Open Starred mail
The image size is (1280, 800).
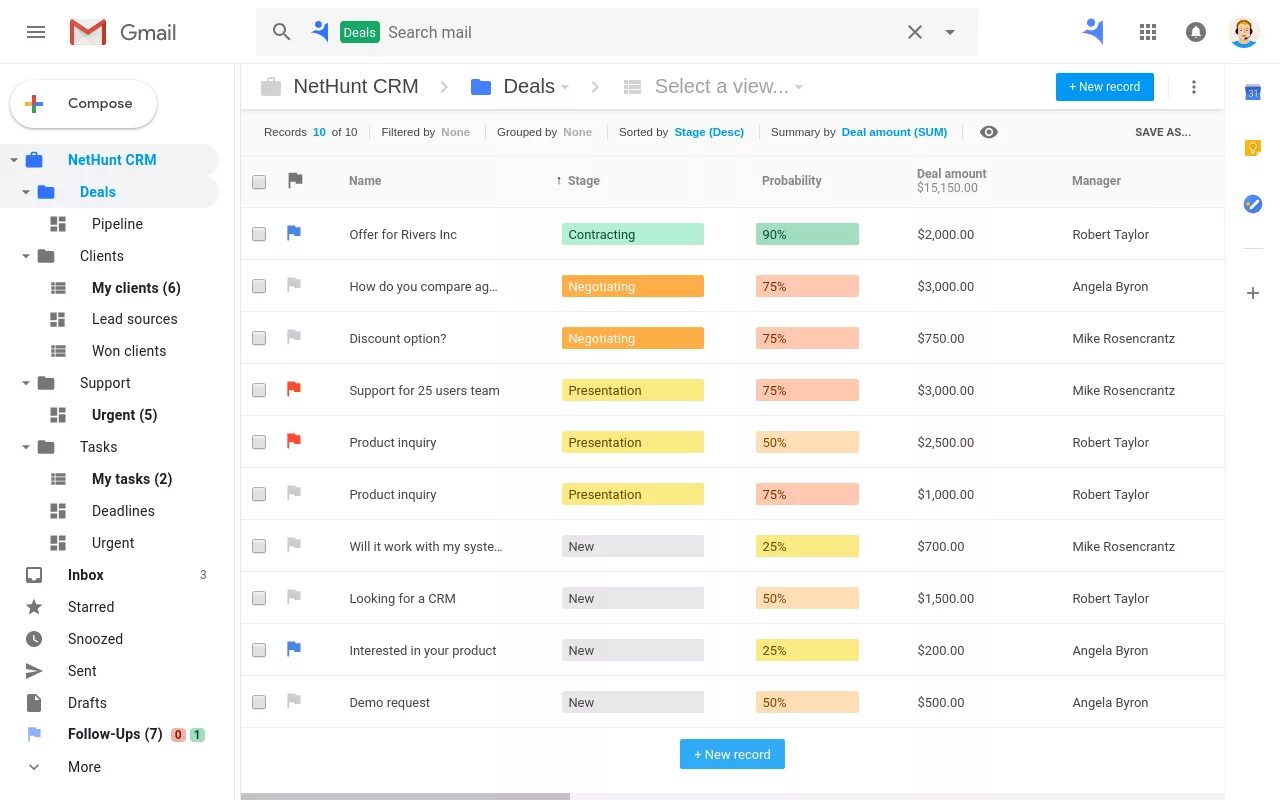(x=91, y=607)
